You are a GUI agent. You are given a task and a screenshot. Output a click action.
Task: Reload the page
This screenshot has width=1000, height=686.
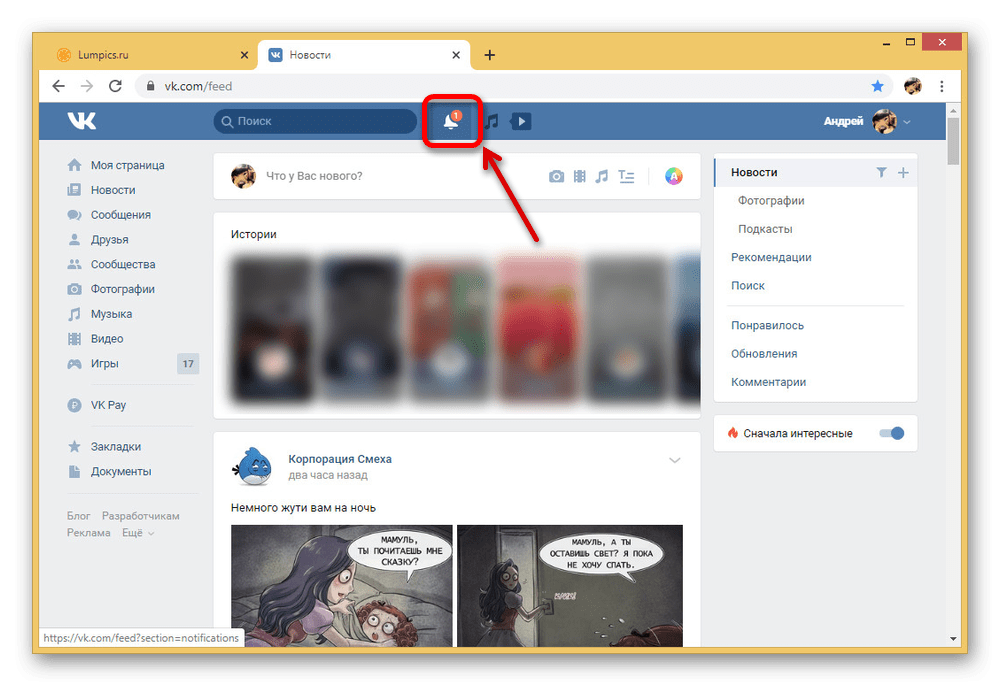[x=115, y=86]
